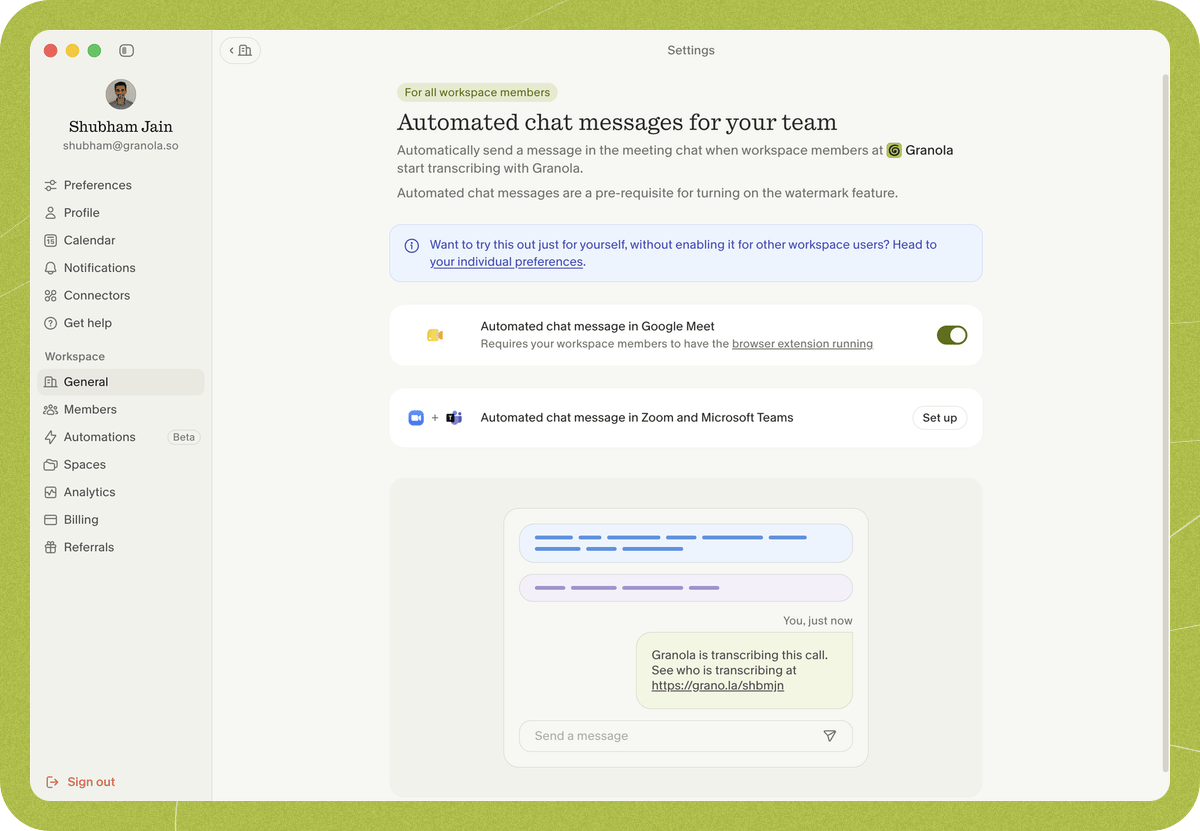Select General workspace settings

point(121,382)
